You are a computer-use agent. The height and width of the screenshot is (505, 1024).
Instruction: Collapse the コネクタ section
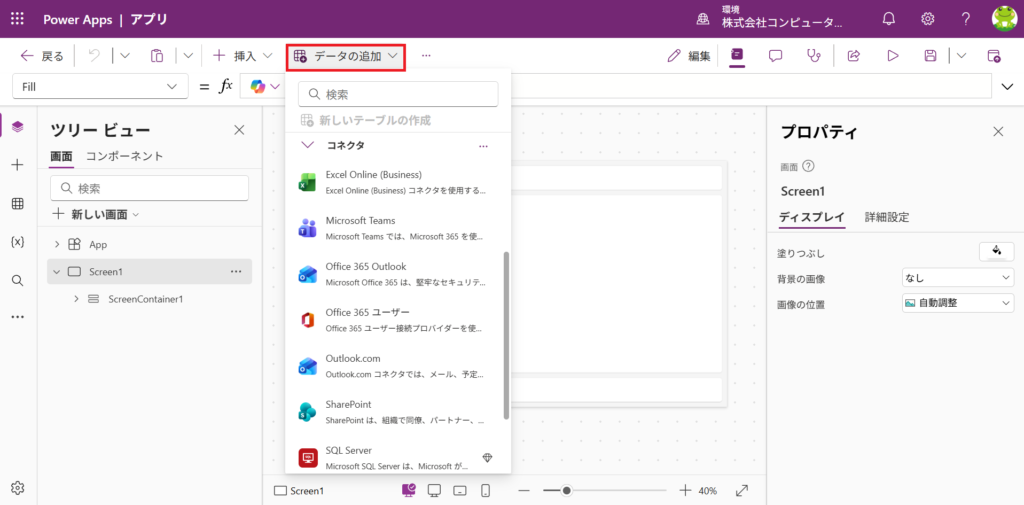pos(308,145)
